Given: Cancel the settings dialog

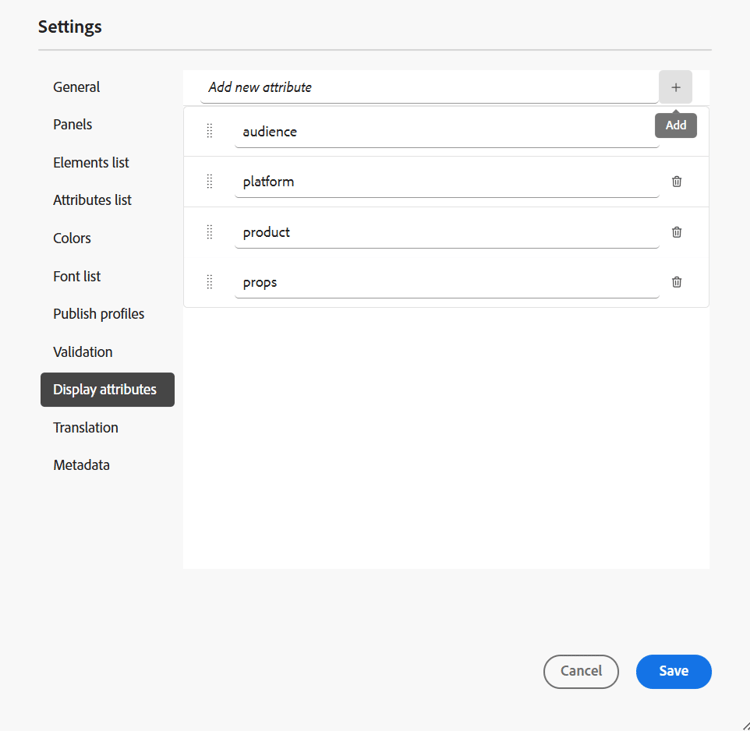Looking at the screenshot, I should (x=581, y=671).
